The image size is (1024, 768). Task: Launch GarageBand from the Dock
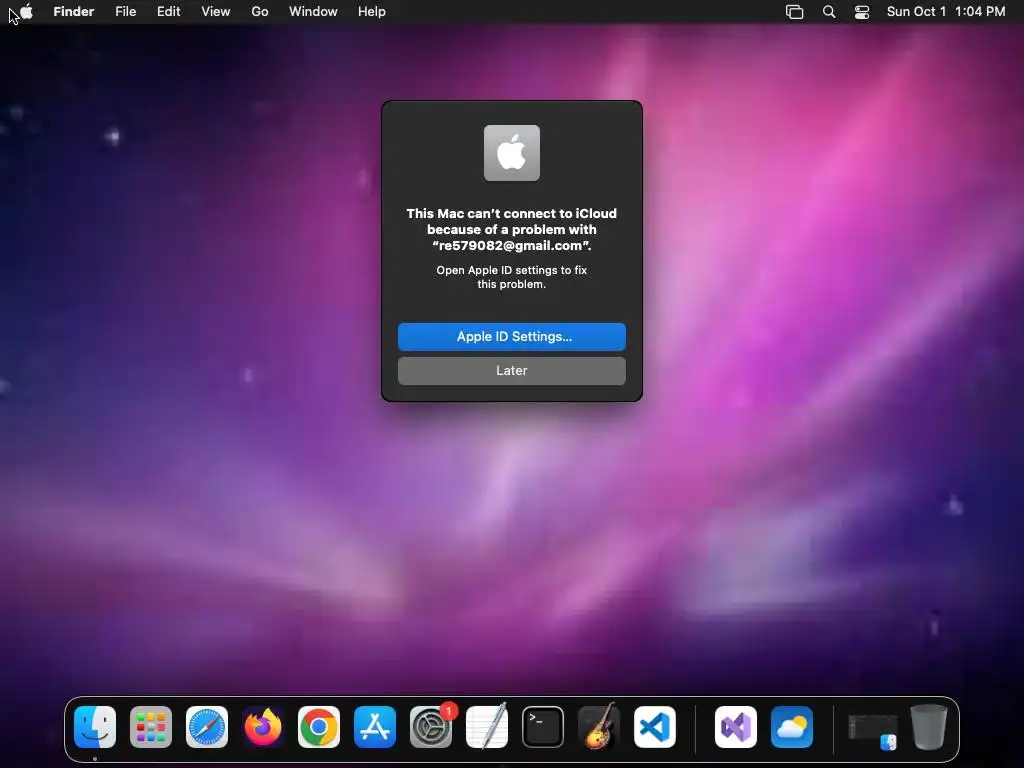pyautogui.click(x=599, y=727)
